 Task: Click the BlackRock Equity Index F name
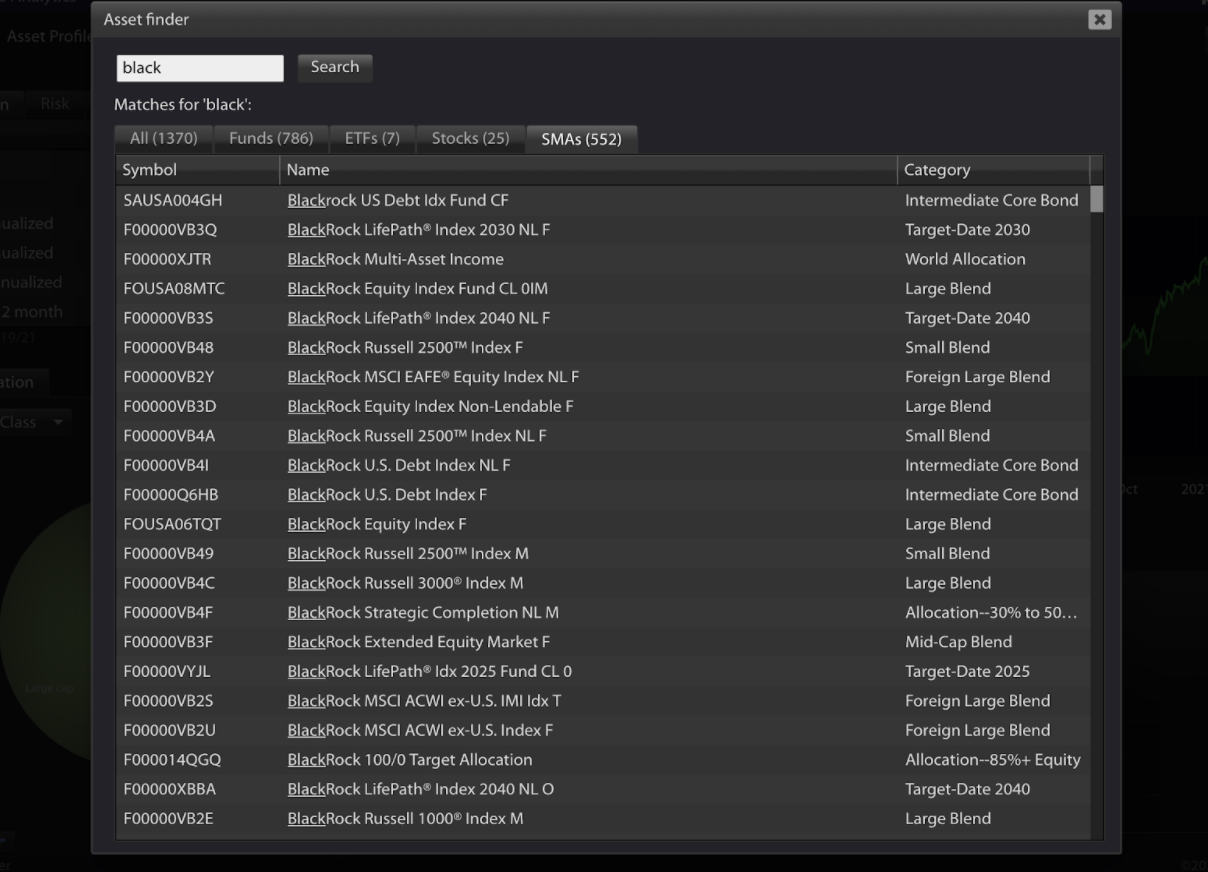[377, 524]
